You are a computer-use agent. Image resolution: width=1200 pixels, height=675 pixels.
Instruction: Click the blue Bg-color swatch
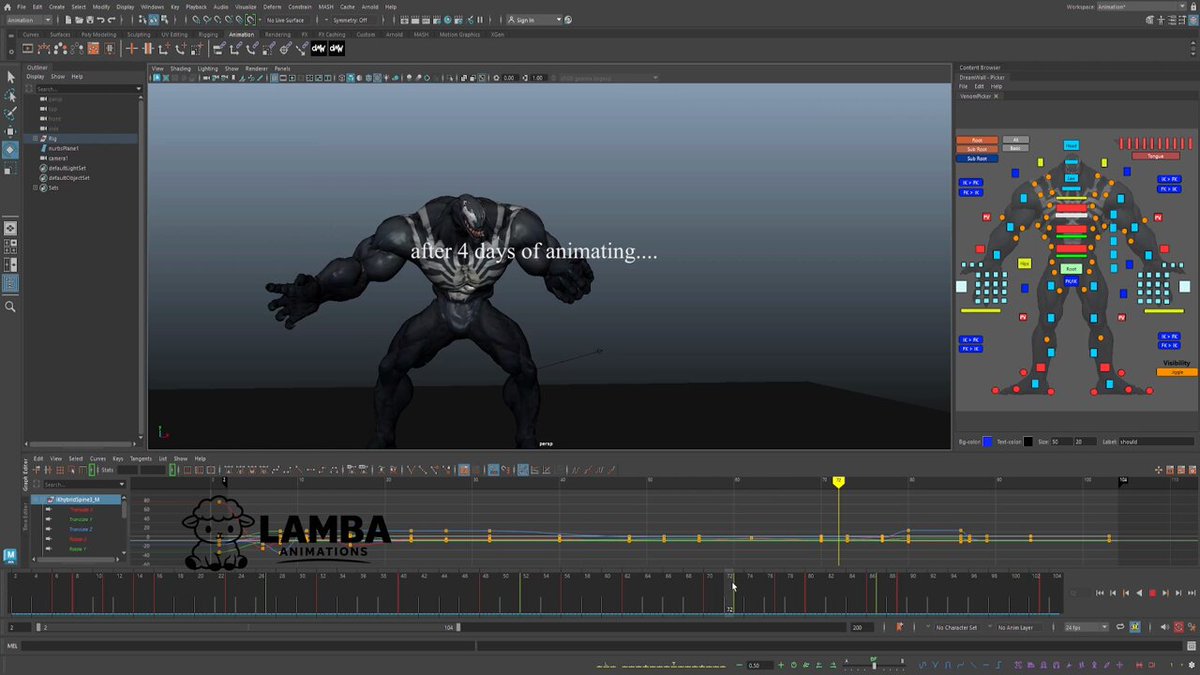(x=988, y=441)
